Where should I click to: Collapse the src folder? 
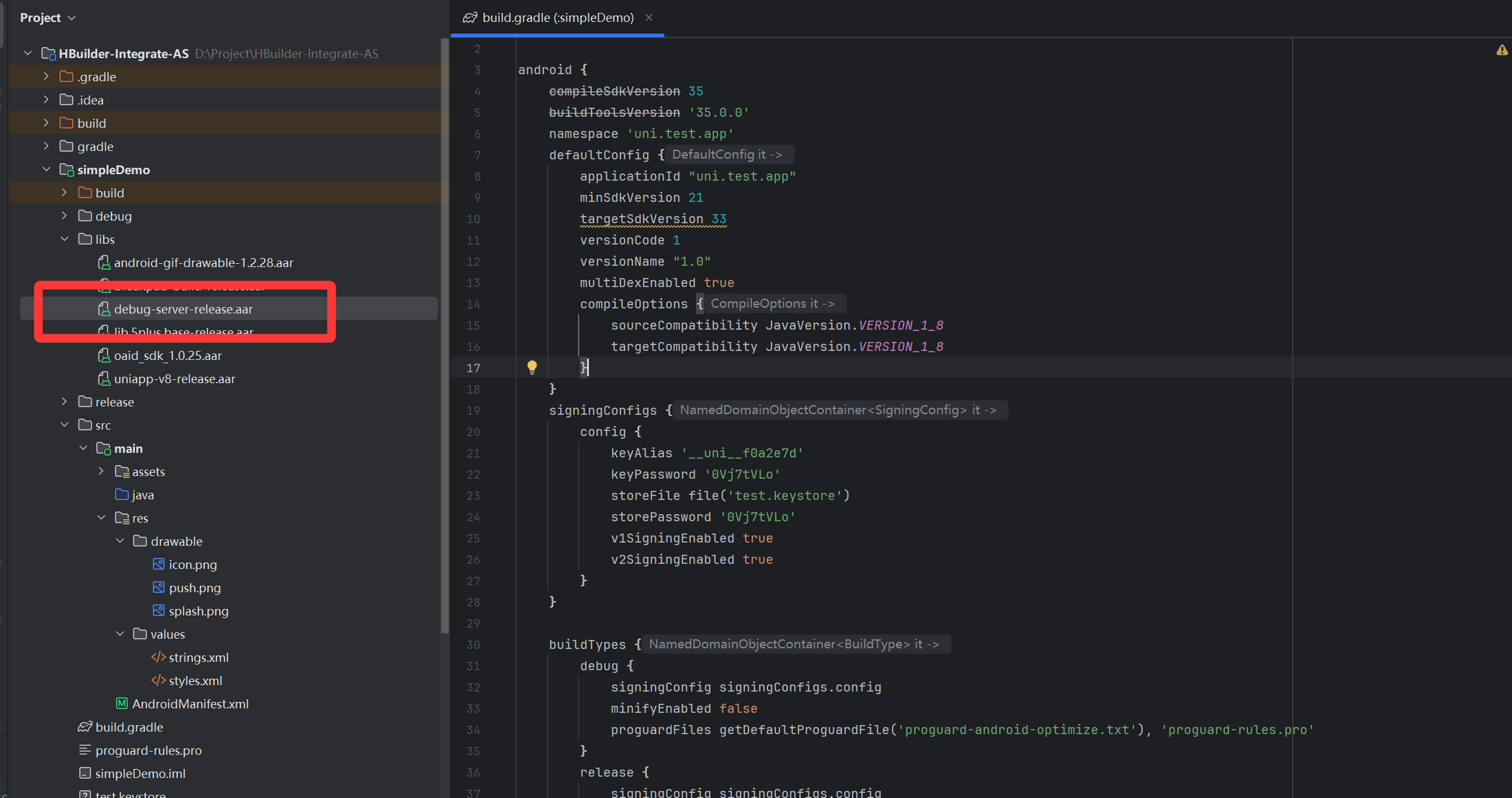point(64,424)
